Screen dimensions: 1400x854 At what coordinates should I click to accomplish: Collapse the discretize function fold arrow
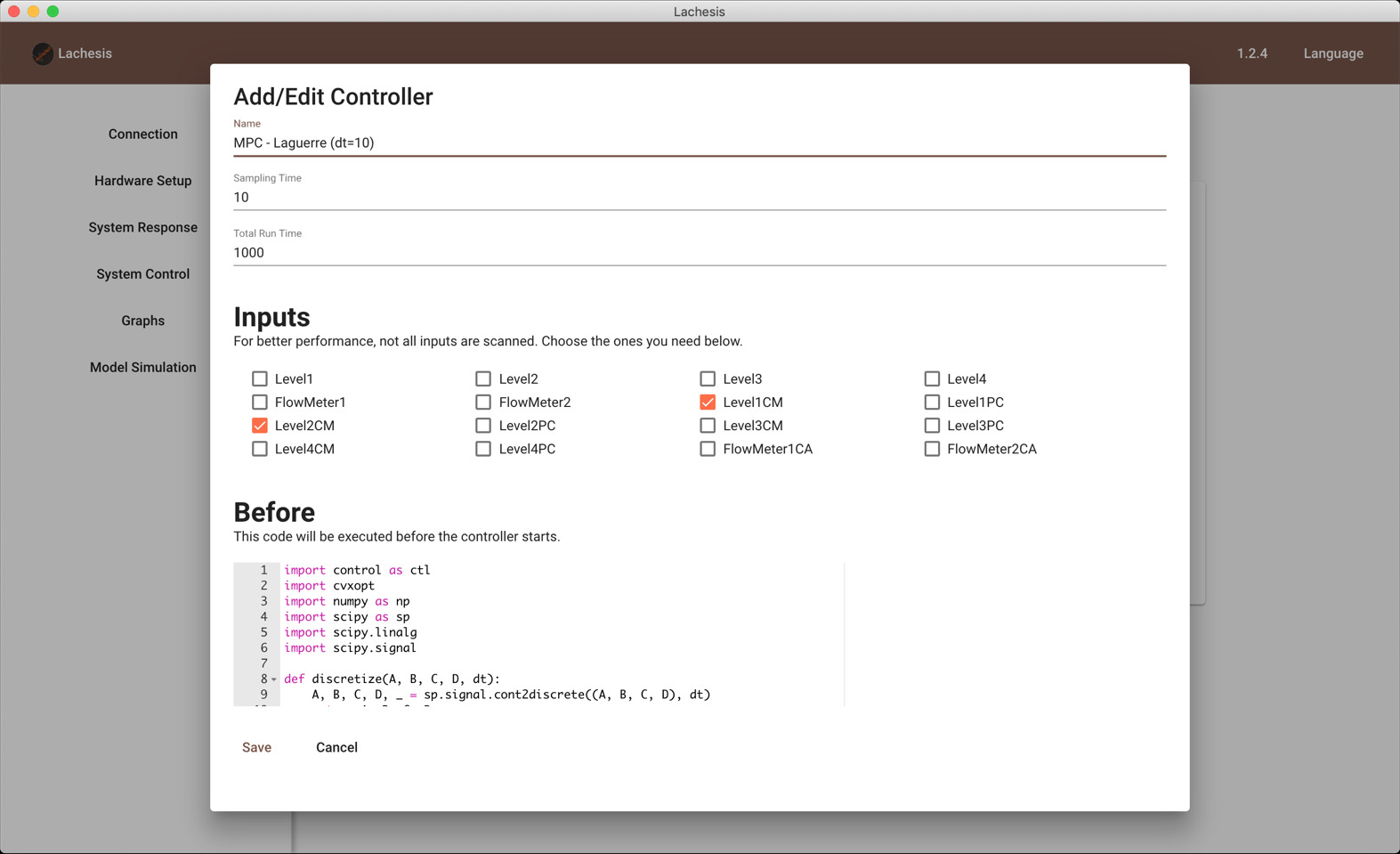point(274,679)
